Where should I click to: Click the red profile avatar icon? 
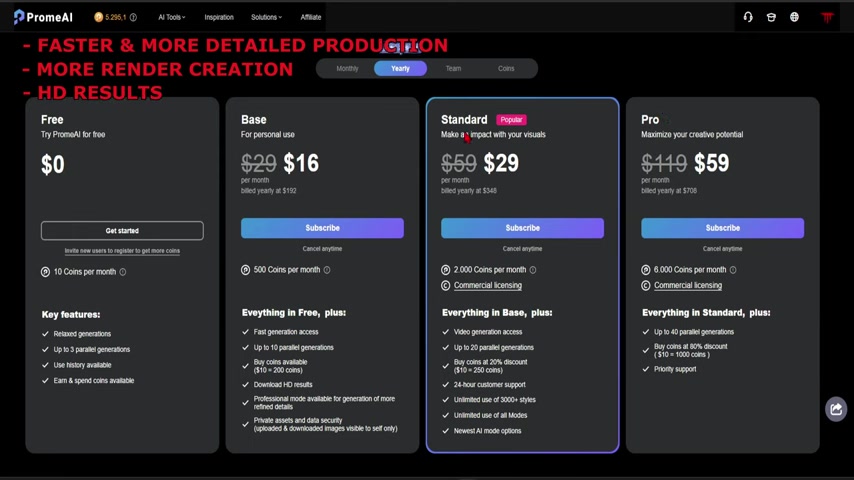pos(827,17)
